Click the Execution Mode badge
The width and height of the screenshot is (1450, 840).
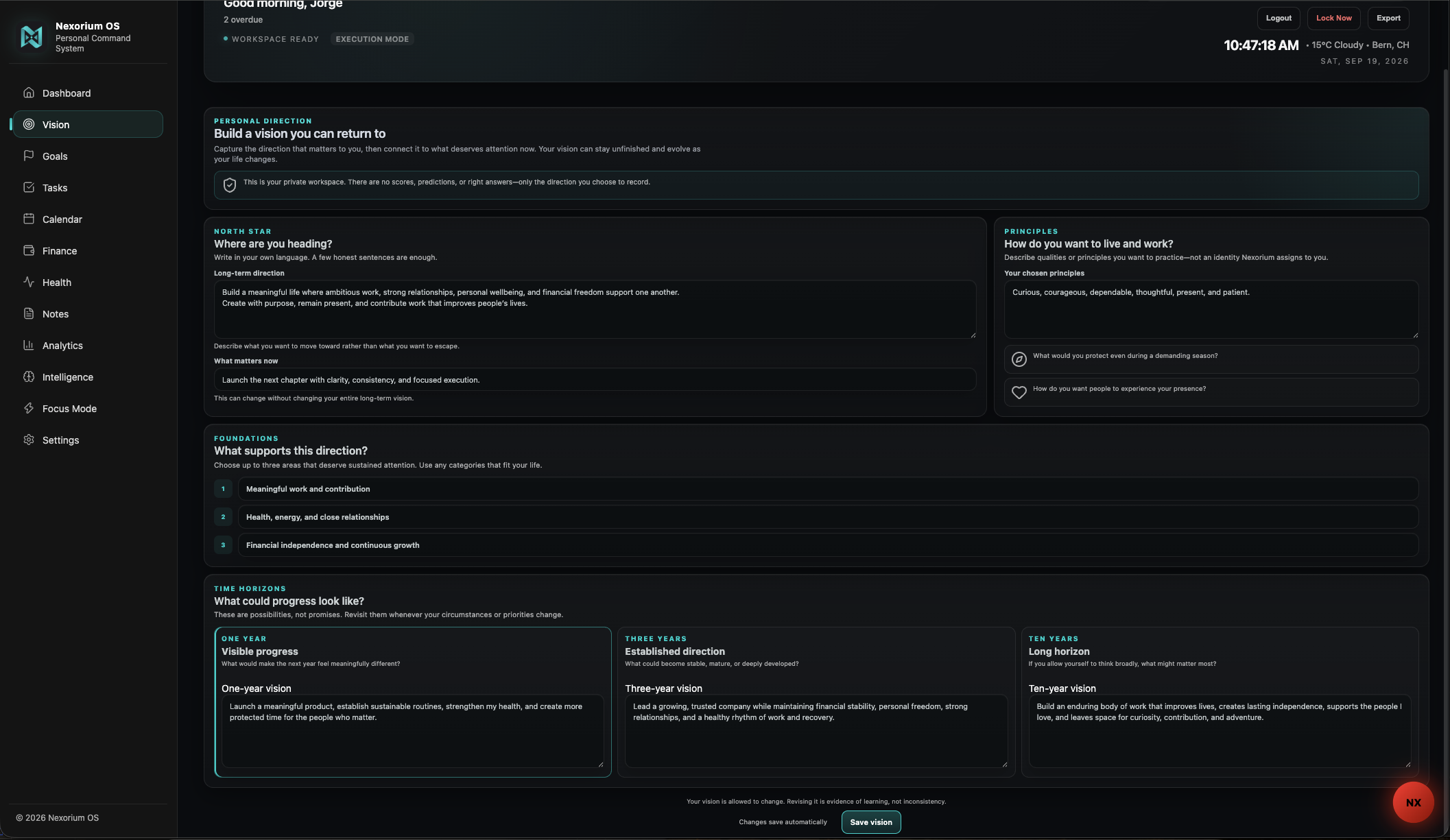click(372, 39)
